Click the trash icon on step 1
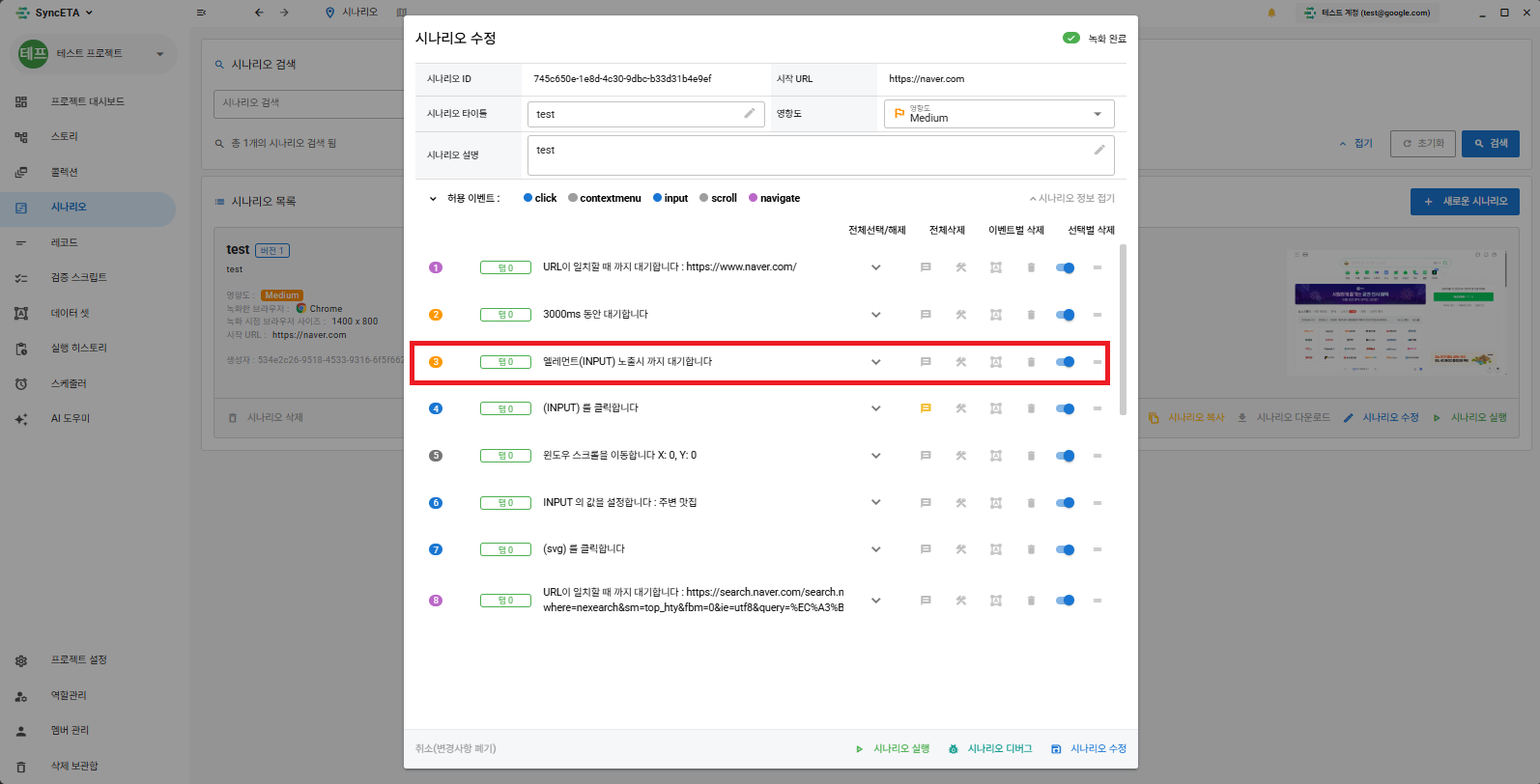This screenshot has width=1540, height=784. tap(1031, 267)
